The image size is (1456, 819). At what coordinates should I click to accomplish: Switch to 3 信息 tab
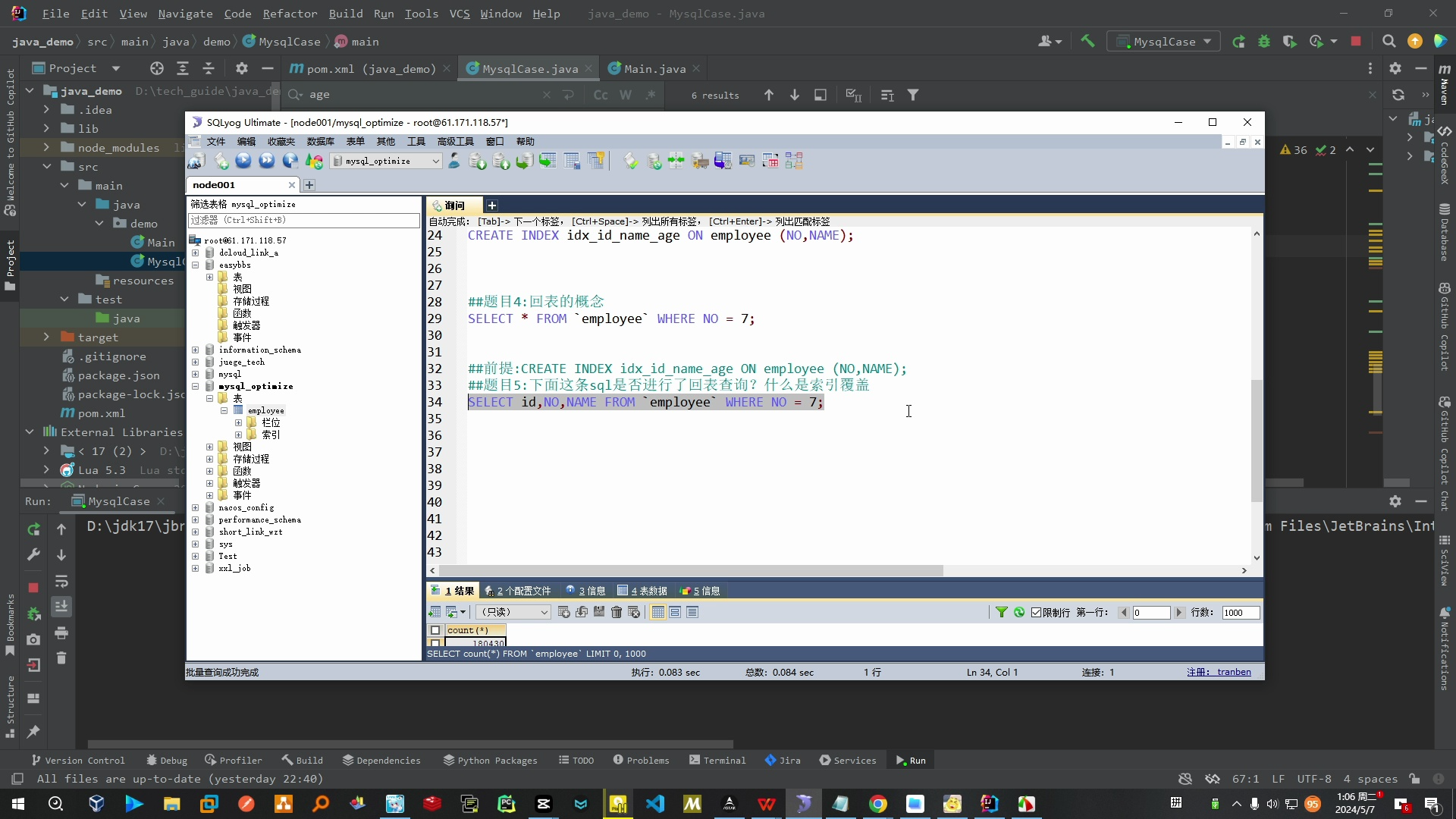click(585, 591)
